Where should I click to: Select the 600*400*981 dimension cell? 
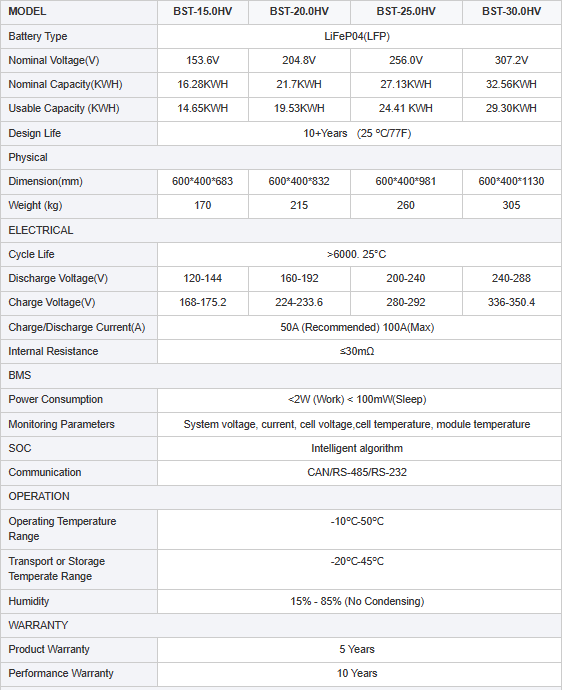406,181
